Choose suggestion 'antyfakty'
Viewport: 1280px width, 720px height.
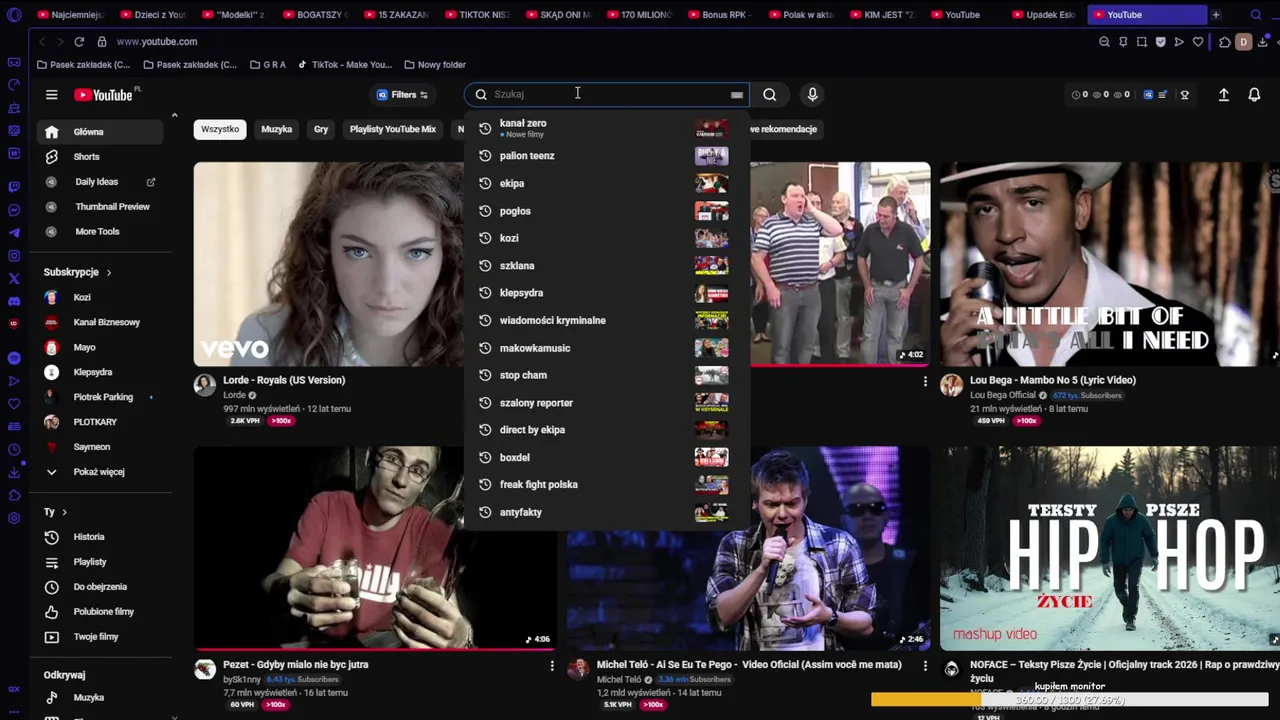pyautogui.click(x=607, y=512)
